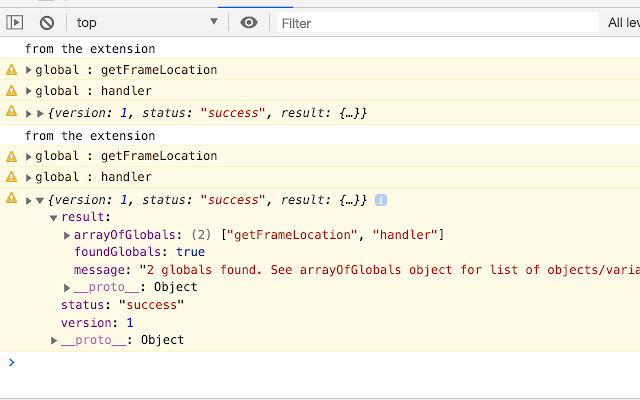640x400 pixels.
Task: Expand the __proto__ entry below version
Action: click(54, 341)
